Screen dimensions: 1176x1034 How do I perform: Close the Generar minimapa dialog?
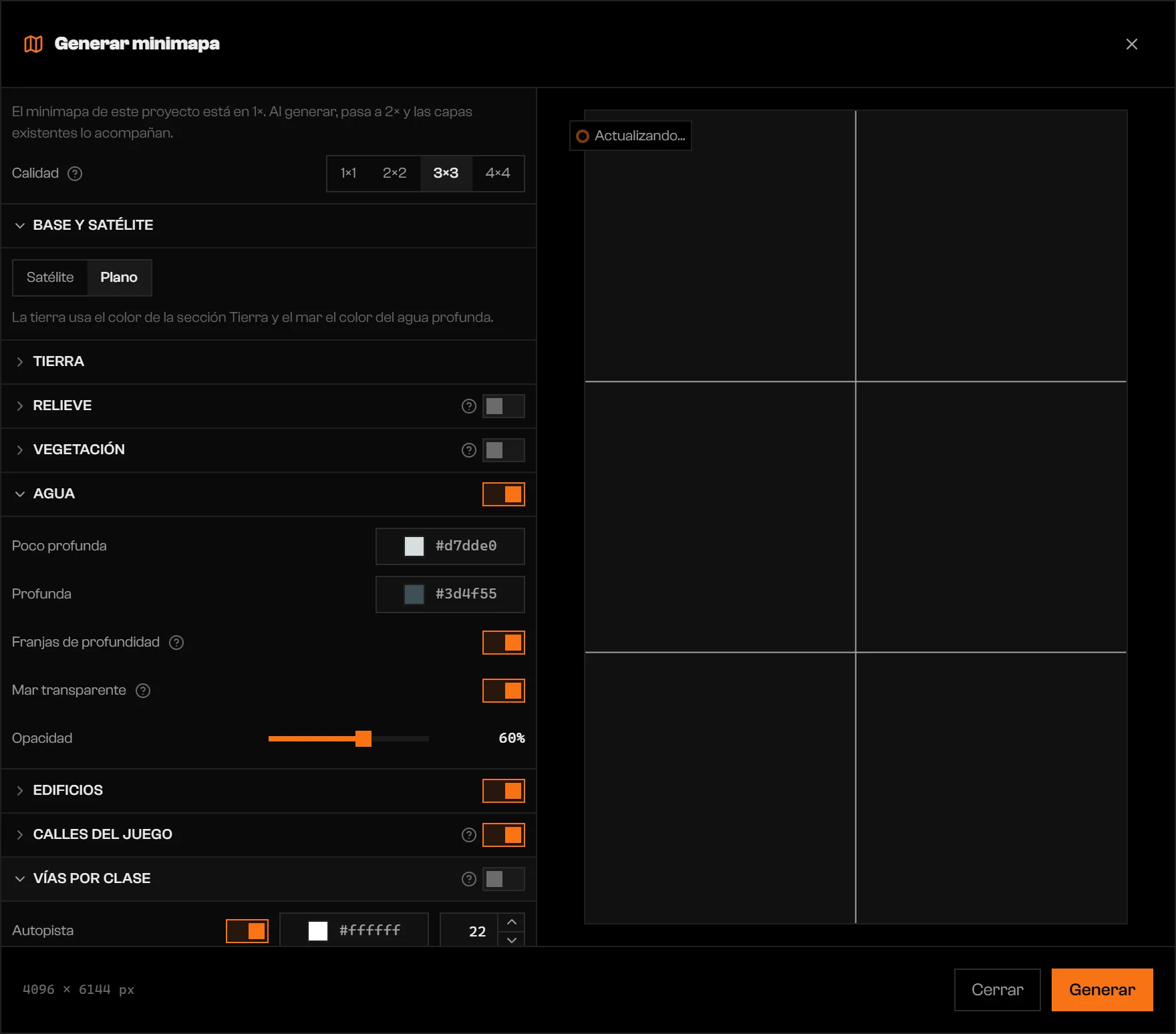pyautogui.click(x=1132, y=44)
